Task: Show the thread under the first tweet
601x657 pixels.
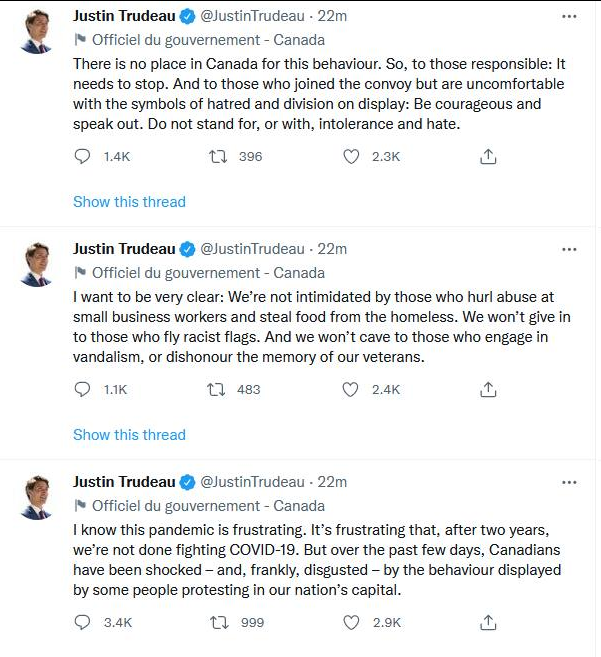Action: 129,202
